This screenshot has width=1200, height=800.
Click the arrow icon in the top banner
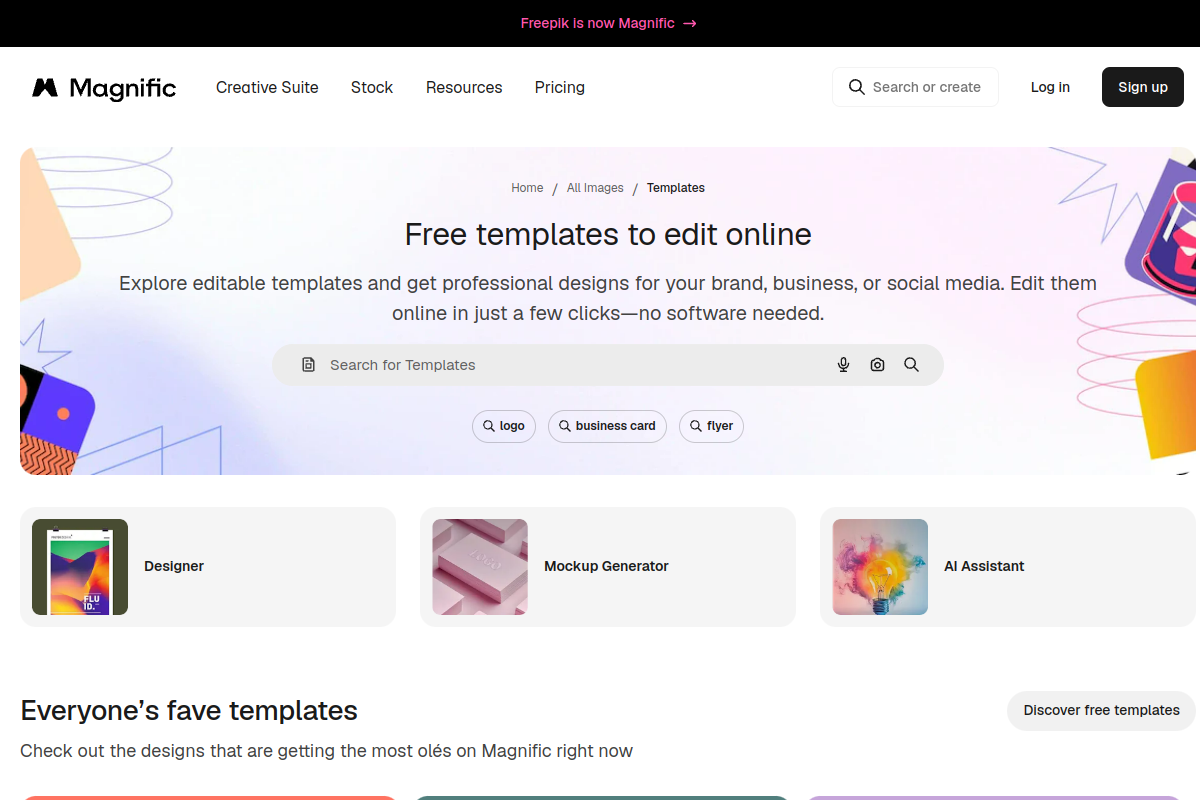pos(690,23)
